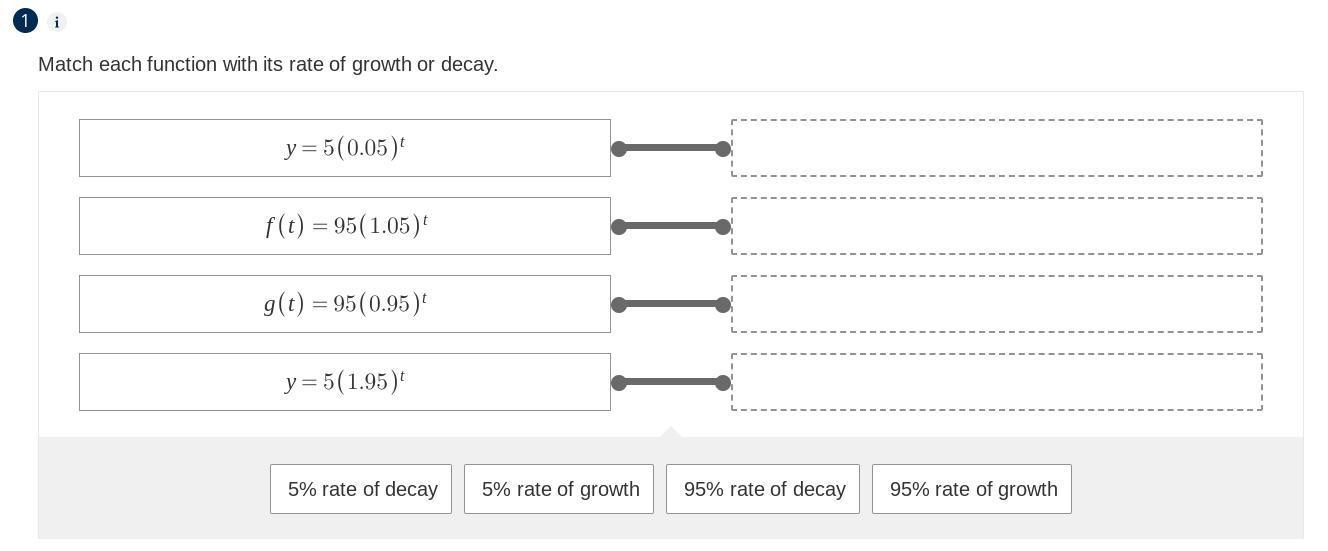
Task: Click the empty drop zone for g(t) = 95(0.95)^t
Action: 996,304
